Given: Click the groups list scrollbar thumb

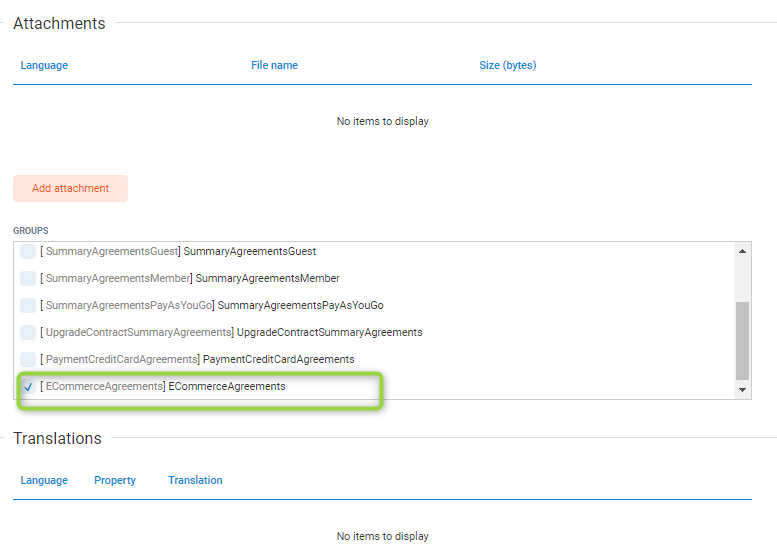Looking at the screenshot, I should point(742,340).
